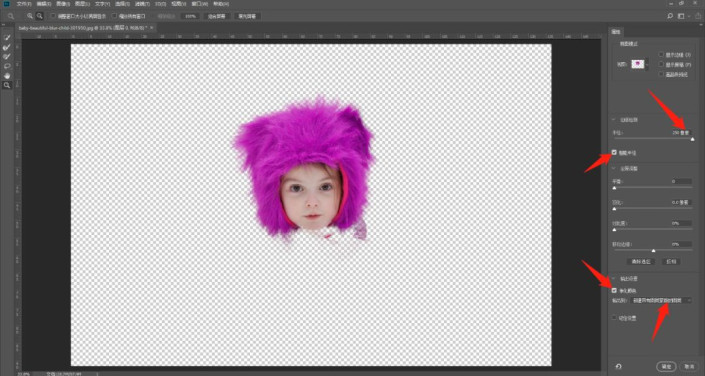Viewport: 705px width, 376px height.
Task: Select the Zoom tool in left toolbar
Action: 7,85
